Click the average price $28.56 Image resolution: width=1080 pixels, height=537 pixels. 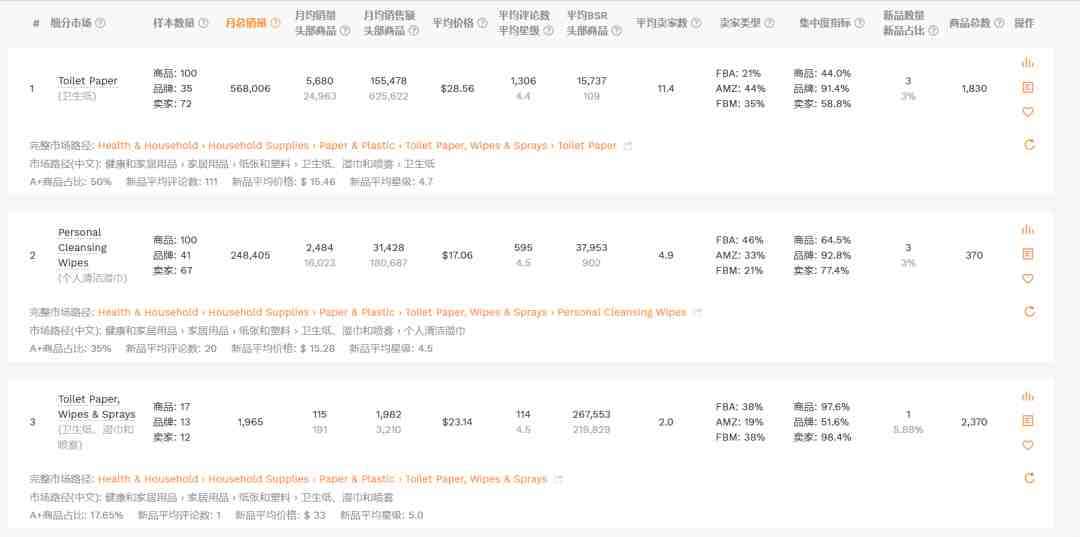[457, 88]
